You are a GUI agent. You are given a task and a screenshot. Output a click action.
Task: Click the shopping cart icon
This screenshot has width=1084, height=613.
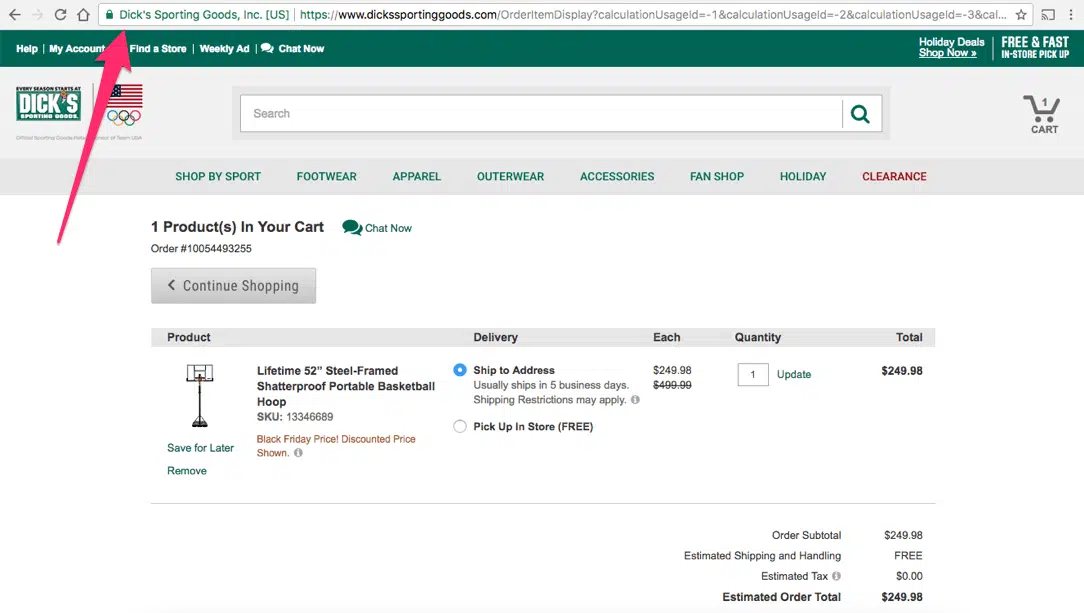1043,113
